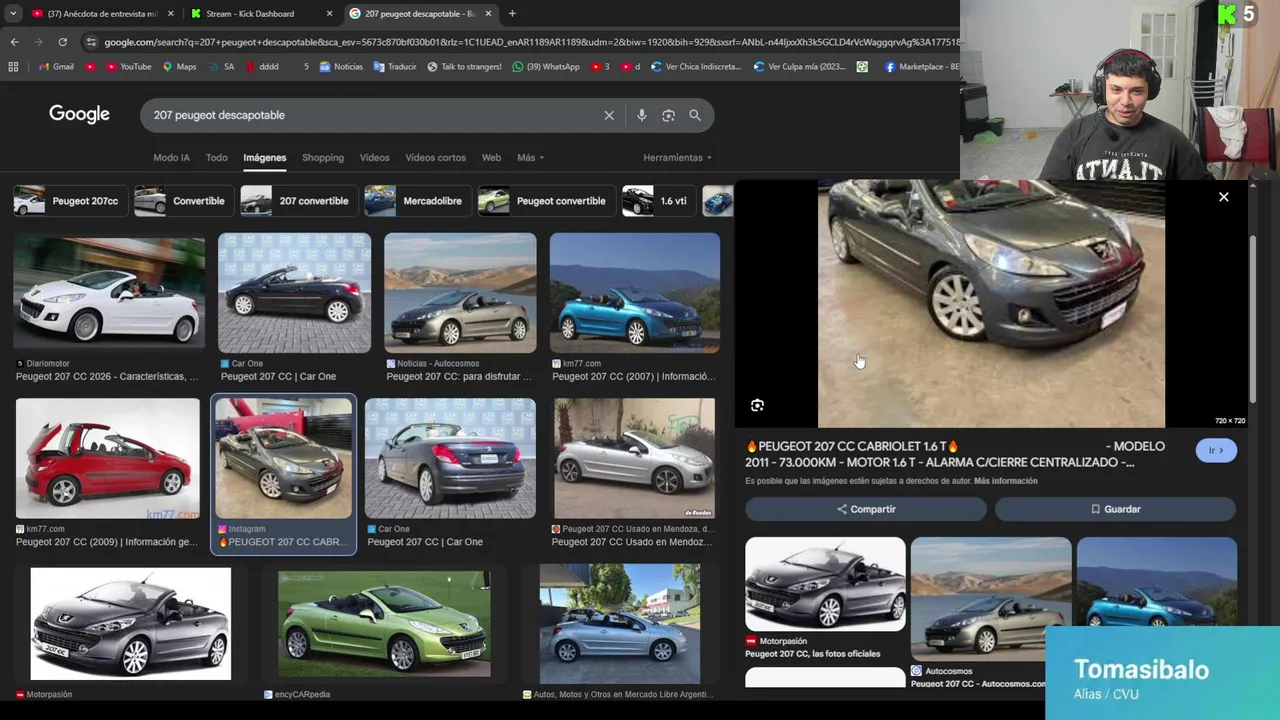Close the Stream - Kick Dashboard tab
Viewport: 1280px width, 720px height.
(329, 14)
